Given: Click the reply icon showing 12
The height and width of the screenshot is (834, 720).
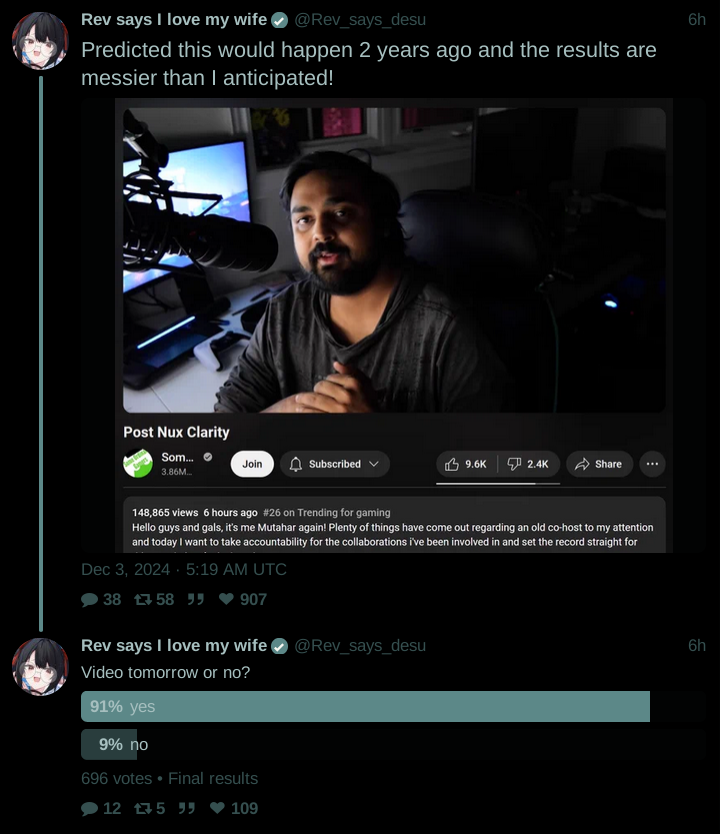Looking at the screenshot, I should [89, 808].
